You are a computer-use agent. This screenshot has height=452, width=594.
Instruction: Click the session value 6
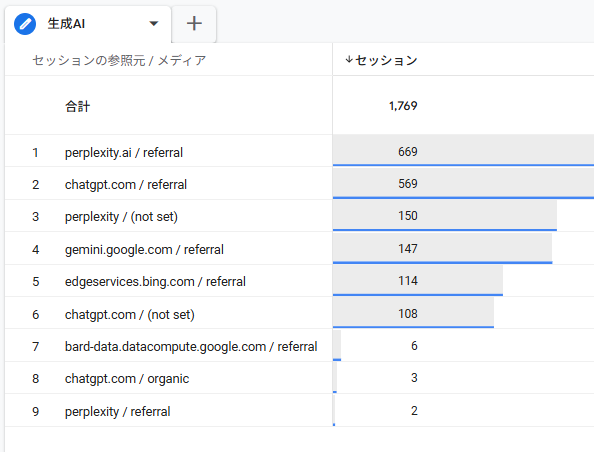[x=414, y=346]
